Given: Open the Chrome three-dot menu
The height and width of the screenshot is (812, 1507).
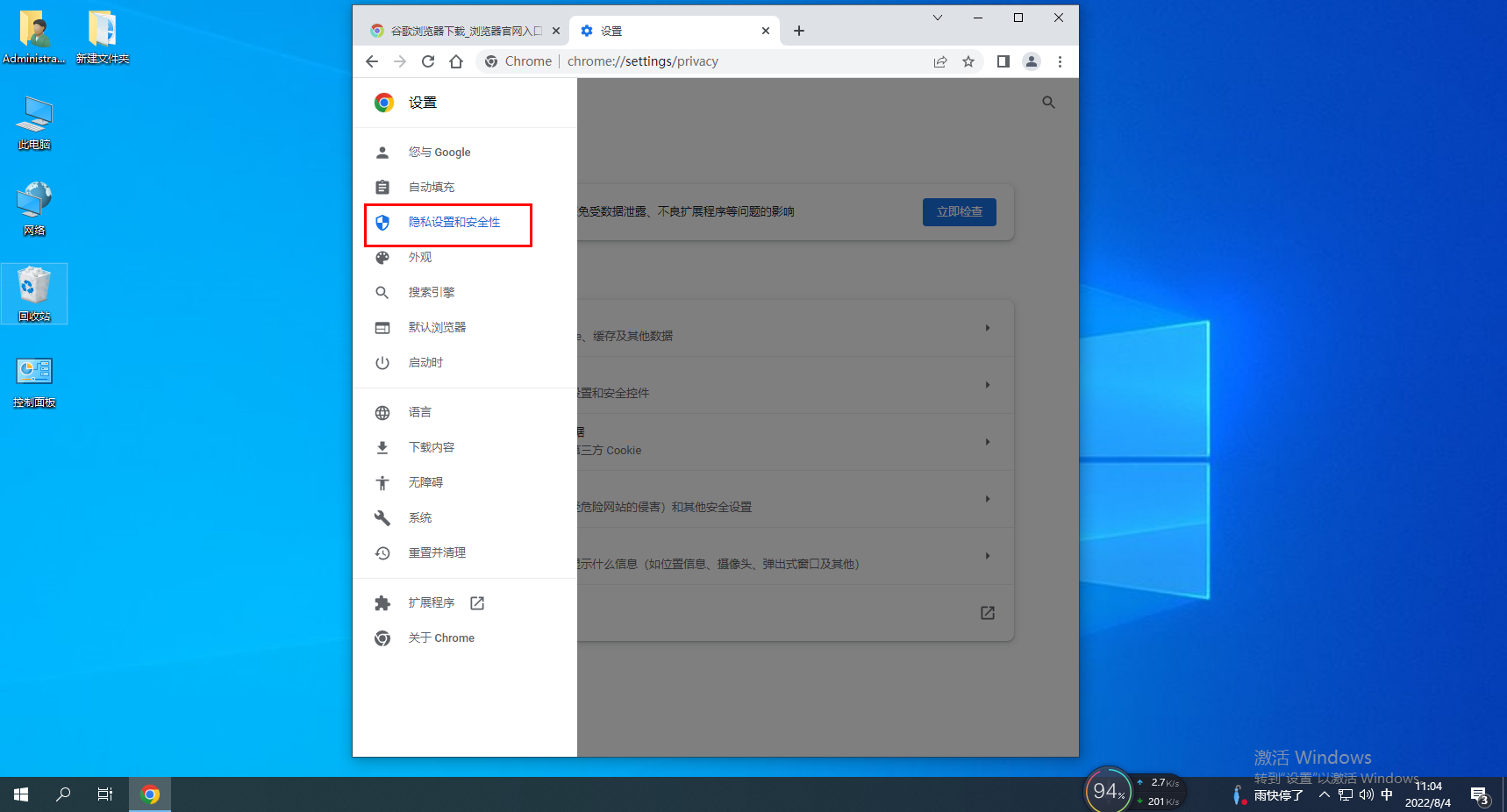Looking at the screenshot, I should pyautogui.click(x=1061, y=61).
